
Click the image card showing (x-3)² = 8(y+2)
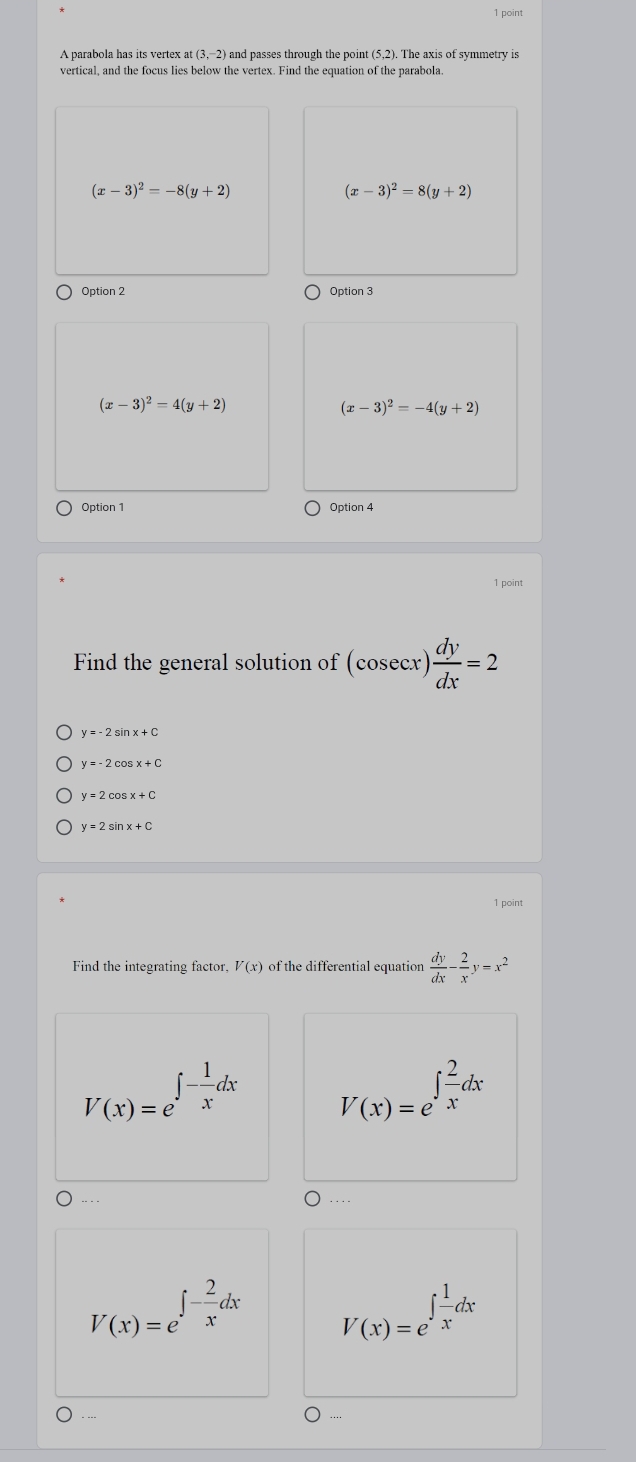pos(410,190)
